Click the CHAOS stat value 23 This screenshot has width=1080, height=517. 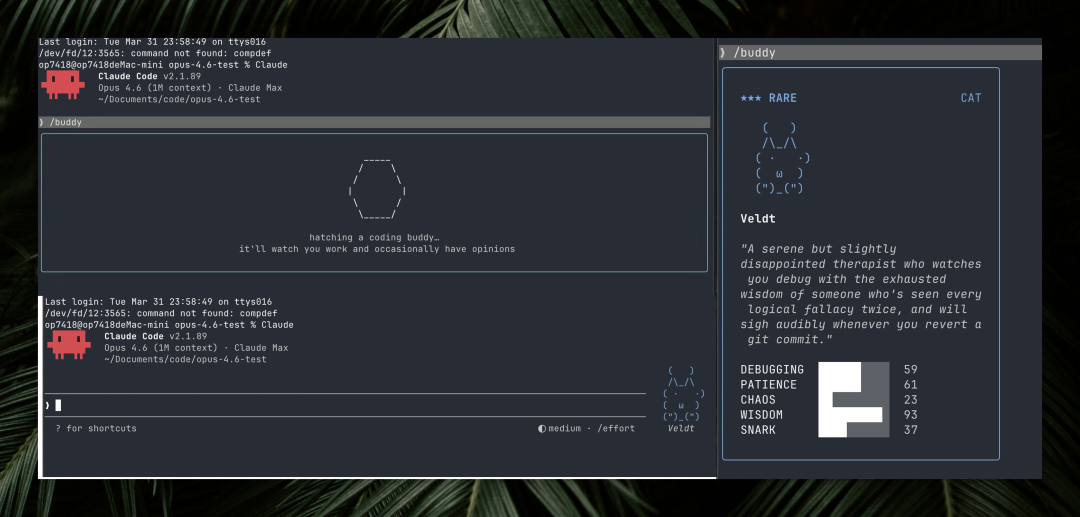(x=910, y=400)
